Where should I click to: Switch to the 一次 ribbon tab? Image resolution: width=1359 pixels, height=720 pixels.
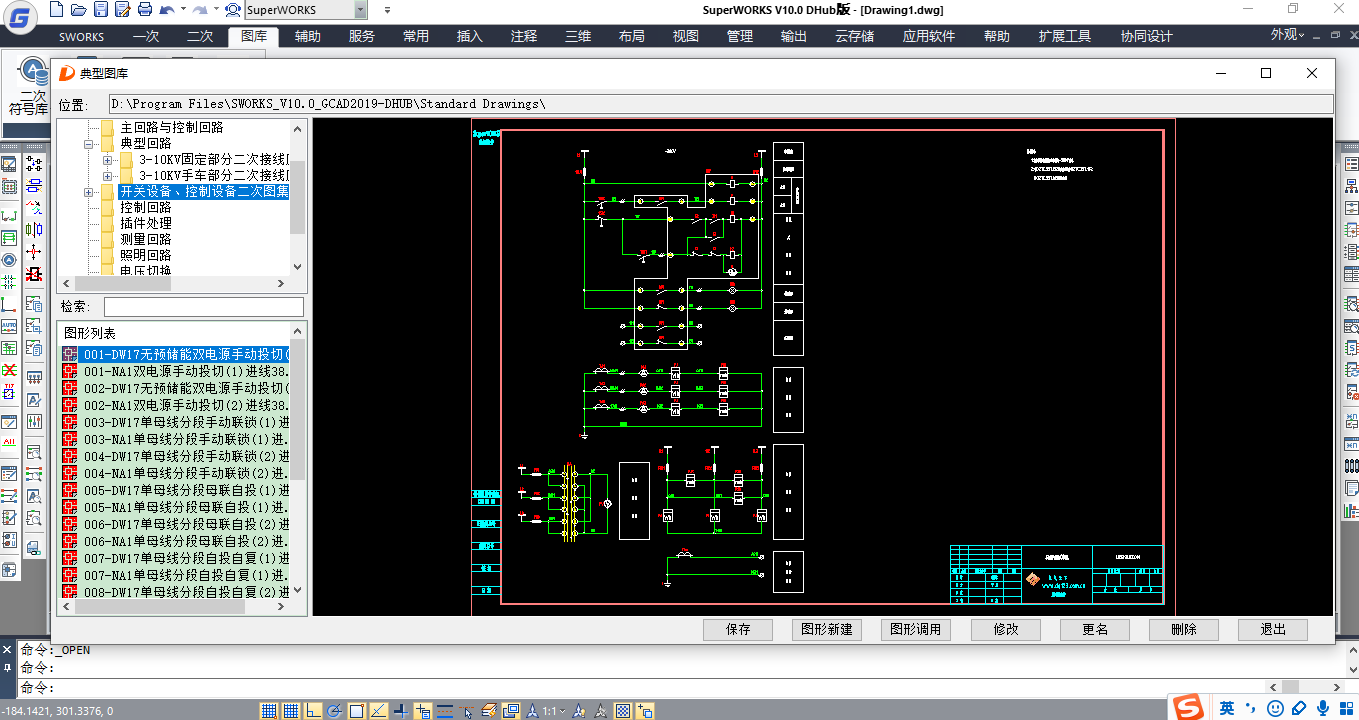[146, 36]
